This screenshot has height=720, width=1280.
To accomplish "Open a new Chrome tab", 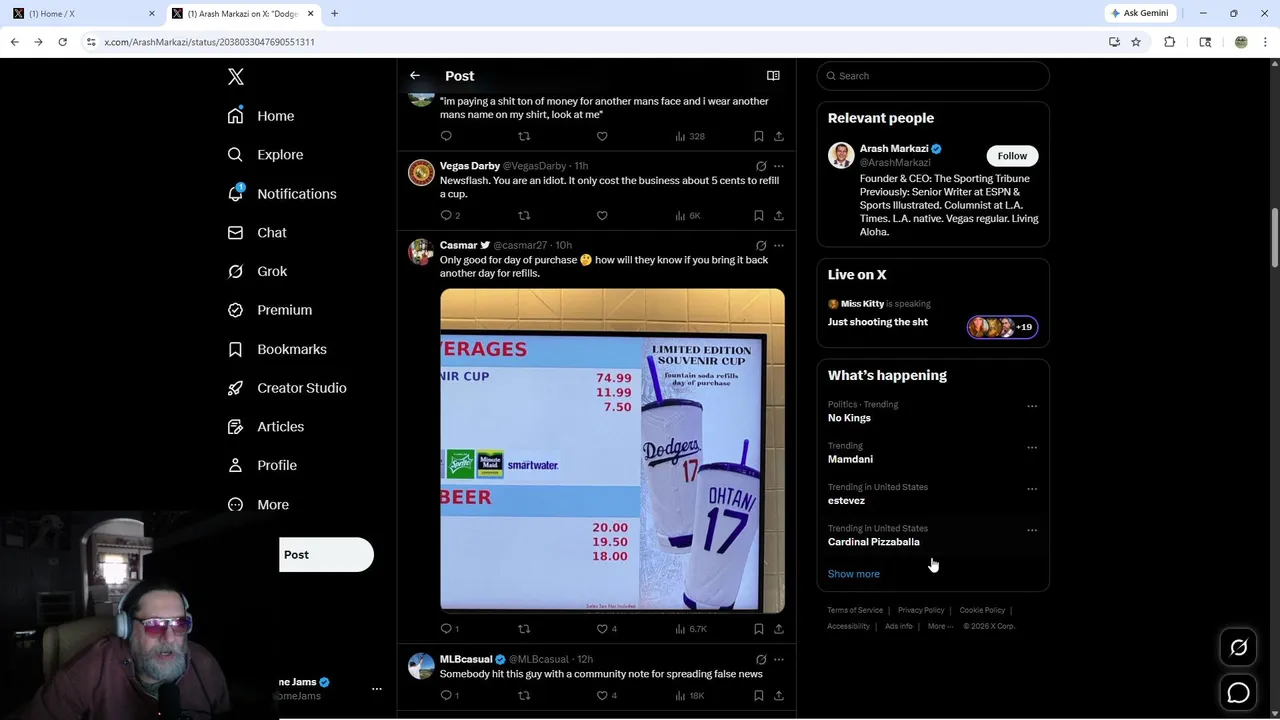I will click(x=334, y=14).
